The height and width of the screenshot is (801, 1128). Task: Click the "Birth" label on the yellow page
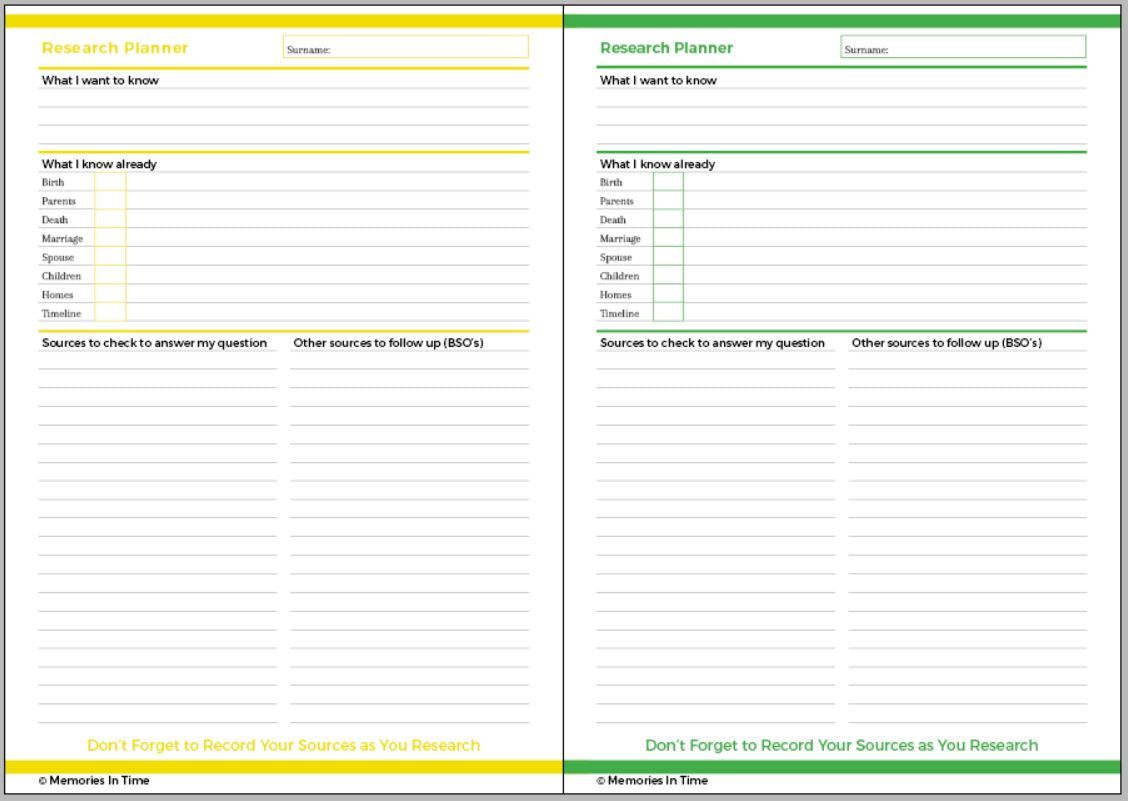click(53, 182)
